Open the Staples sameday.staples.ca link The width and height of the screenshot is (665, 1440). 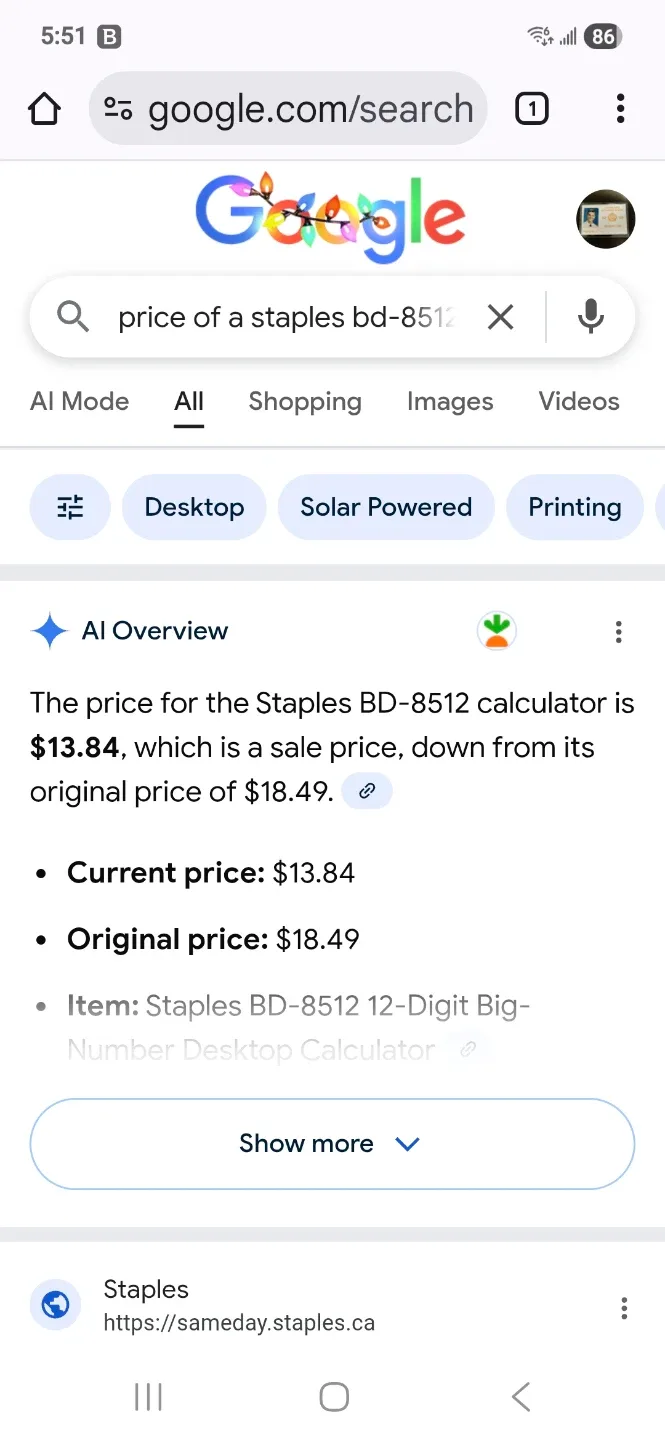239,1322
